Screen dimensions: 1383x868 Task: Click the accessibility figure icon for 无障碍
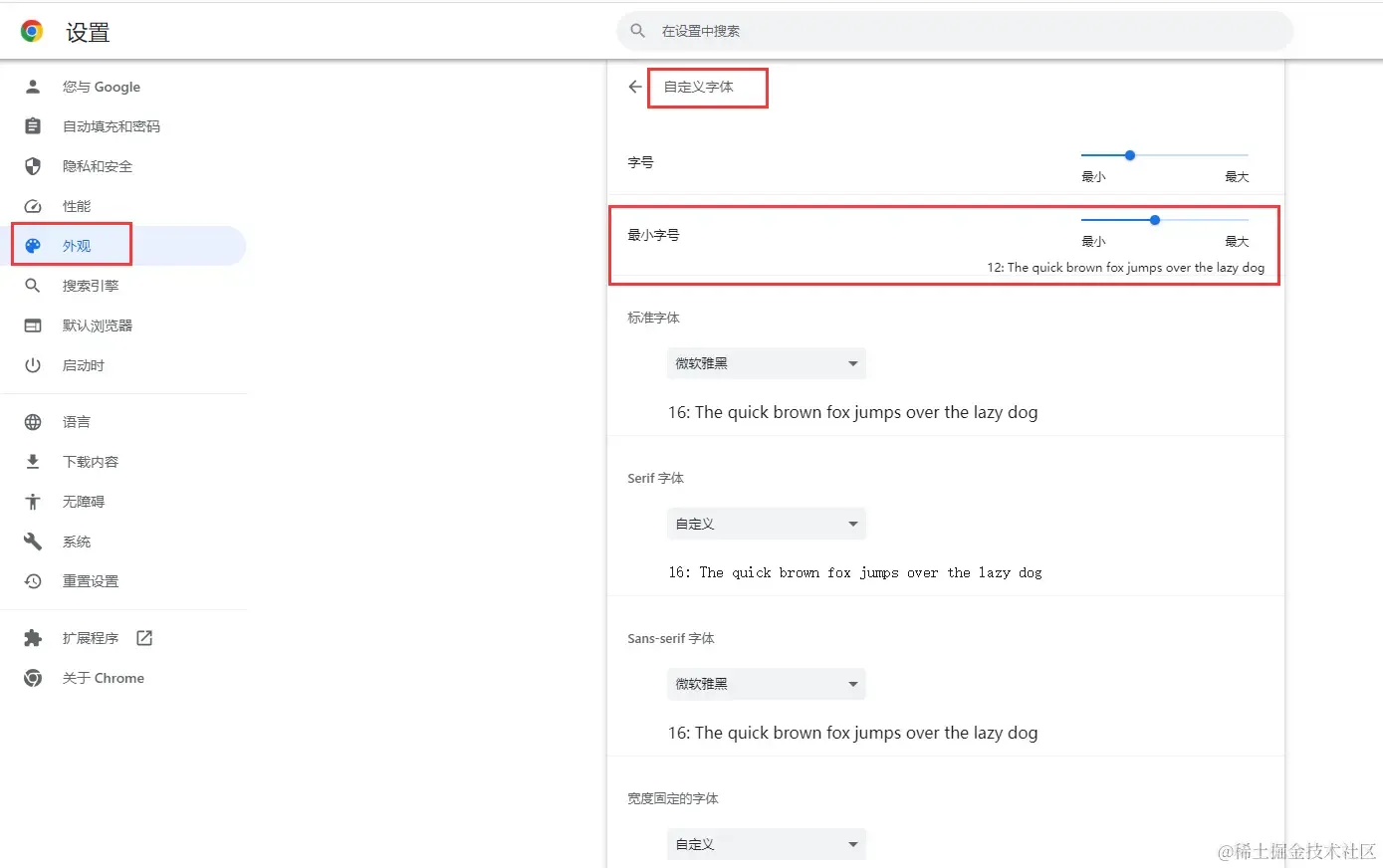(x=33, y=502)
